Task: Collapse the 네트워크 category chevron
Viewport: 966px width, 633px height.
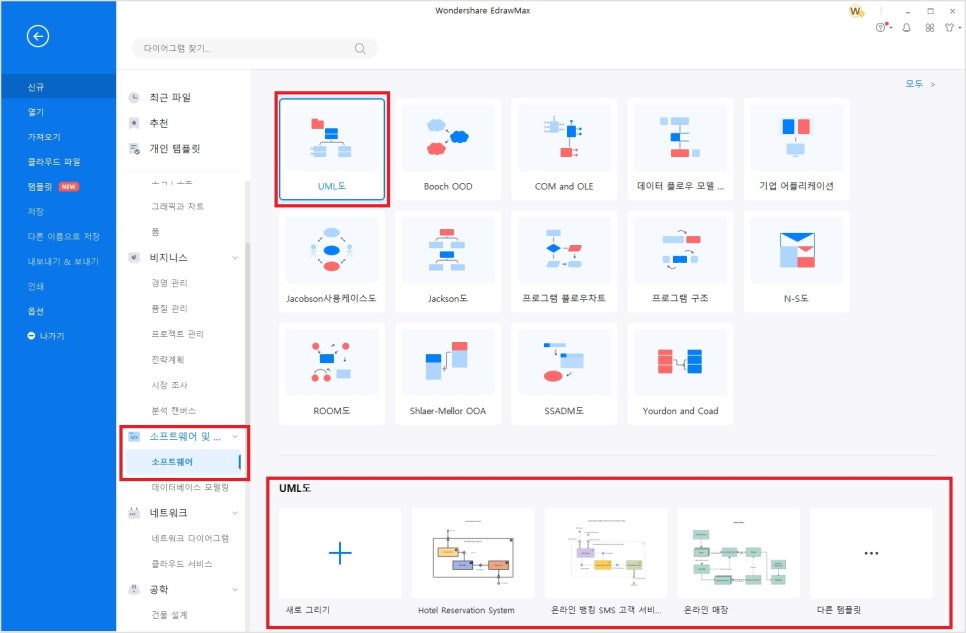Action: click(x=235, y=513)
